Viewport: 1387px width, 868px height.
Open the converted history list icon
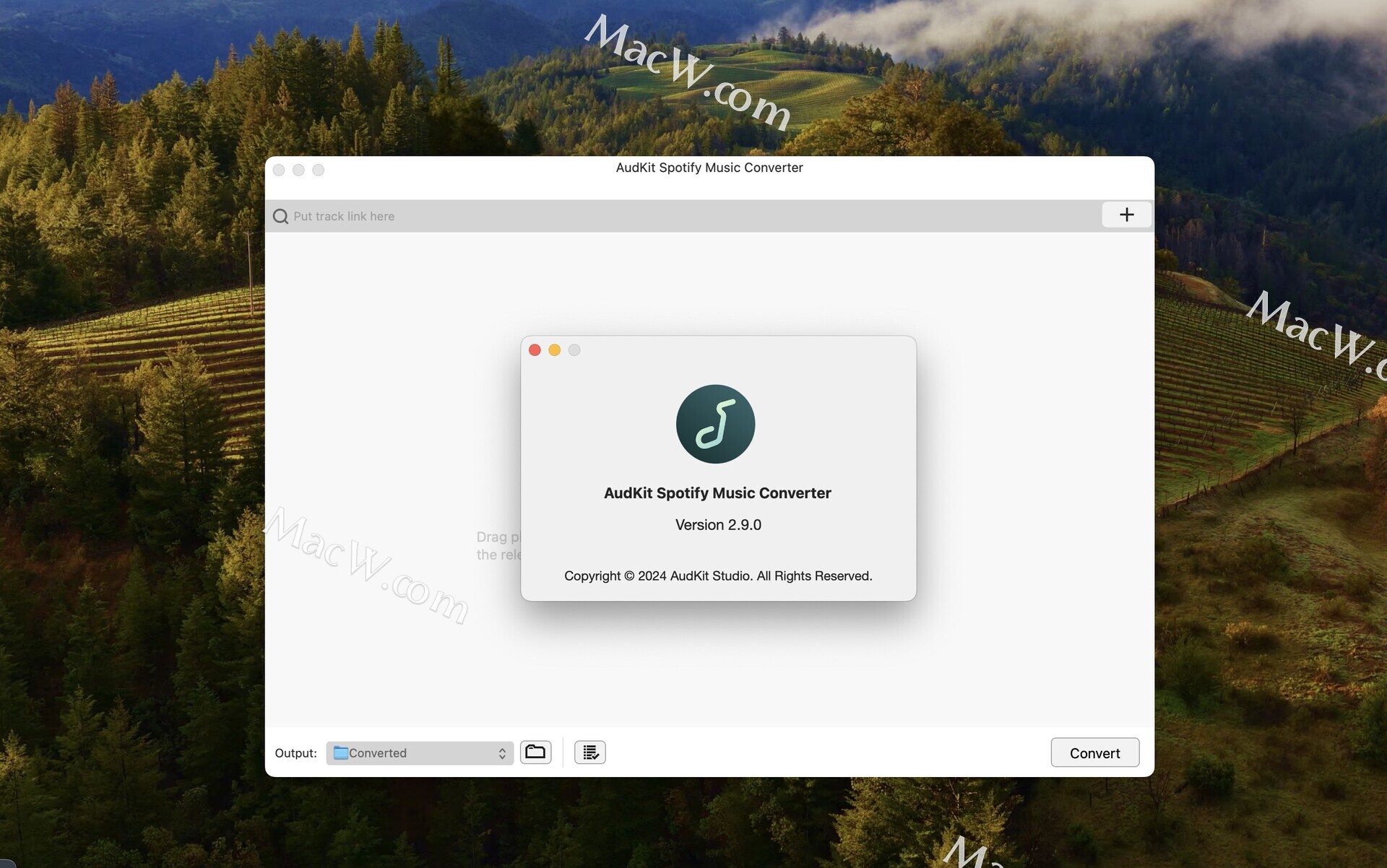click(590, 752)
